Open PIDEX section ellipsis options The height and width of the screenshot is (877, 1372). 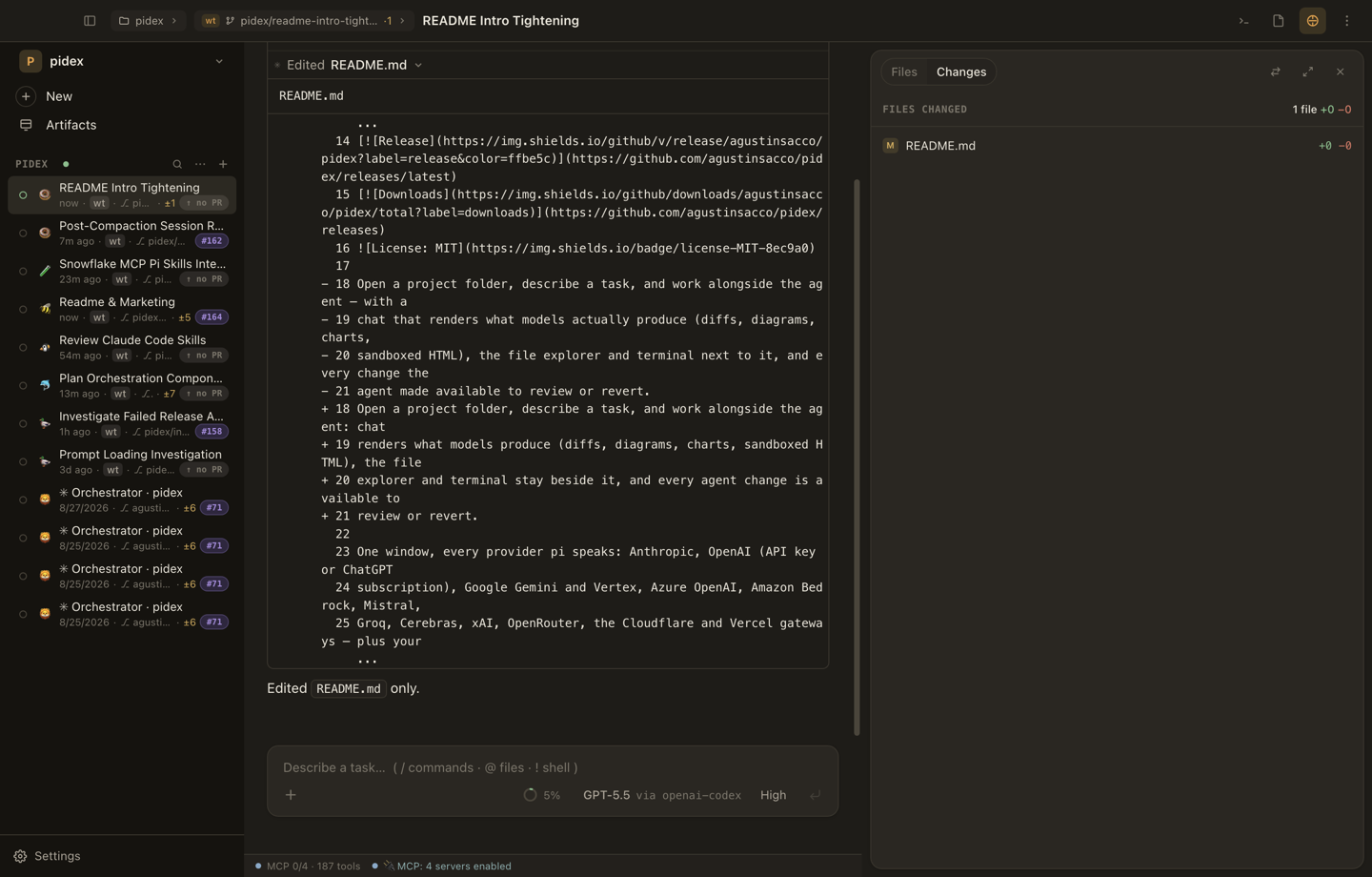pos(200,164)
